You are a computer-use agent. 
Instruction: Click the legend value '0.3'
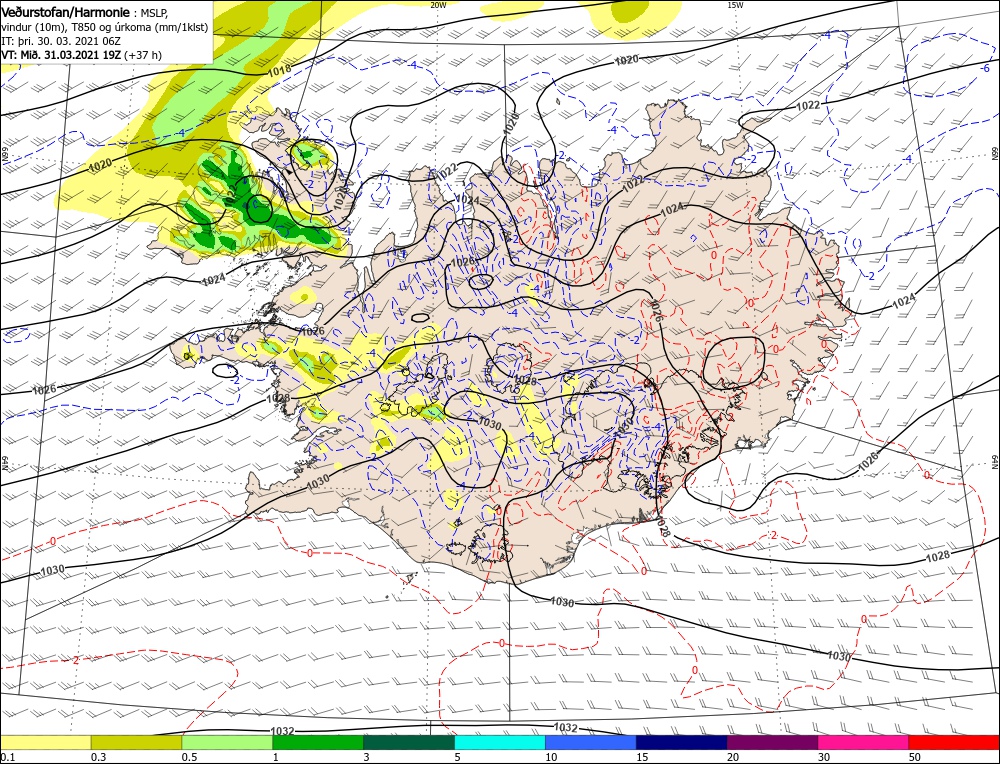(x=98, y=757)
